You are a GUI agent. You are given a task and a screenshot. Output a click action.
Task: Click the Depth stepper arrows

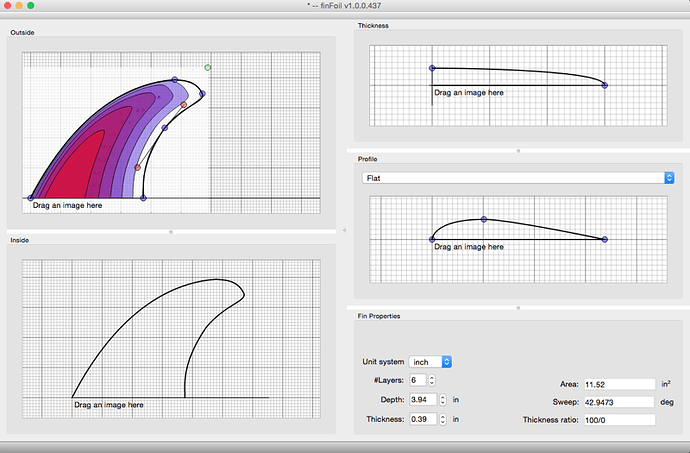click(440, 400)
